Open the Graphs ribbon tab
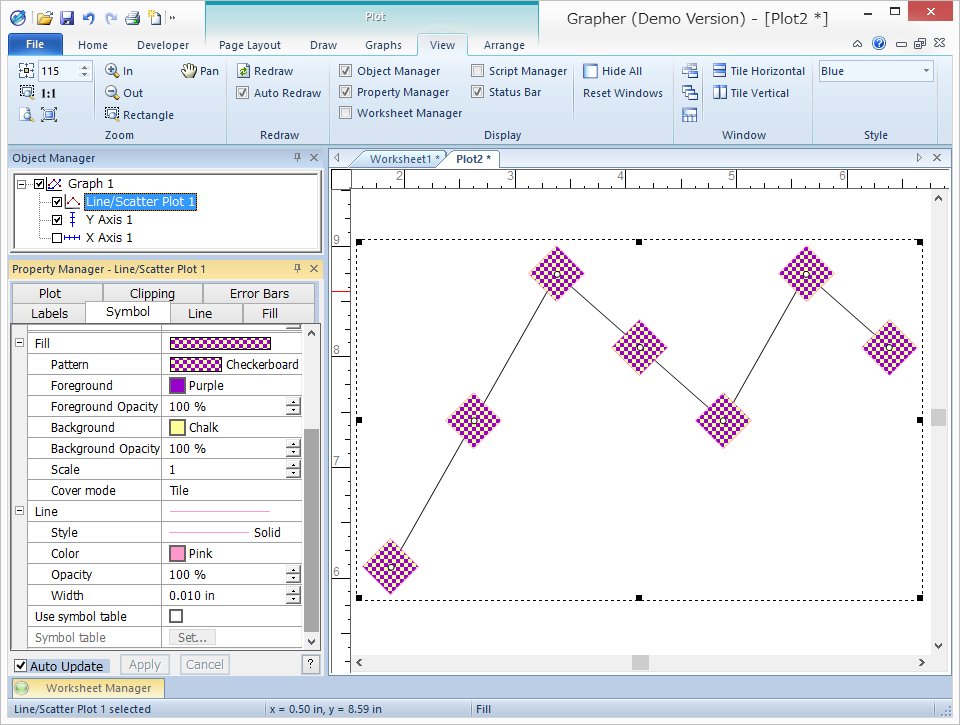Viewport: 960px width, 725px height. tap(383, 45)
